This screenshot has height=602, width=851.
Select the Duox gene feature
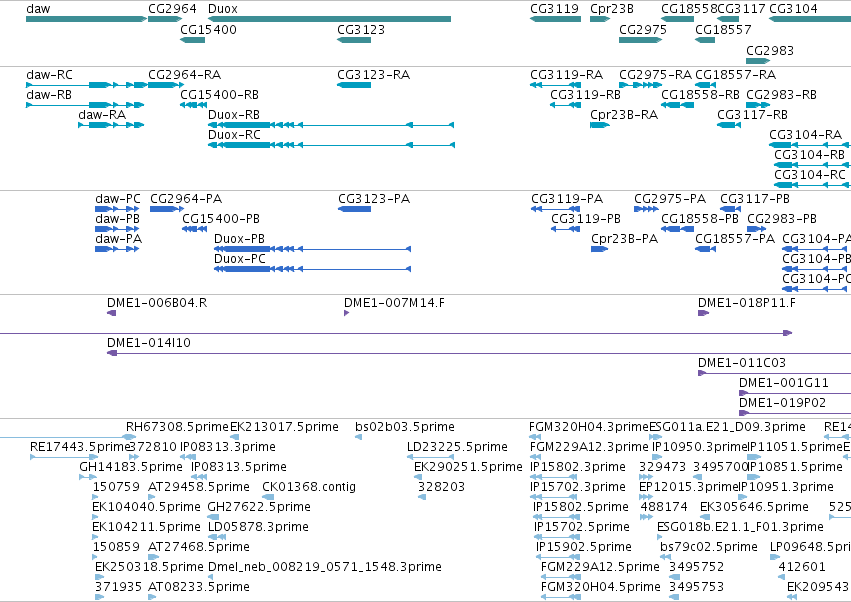(329, 19)
